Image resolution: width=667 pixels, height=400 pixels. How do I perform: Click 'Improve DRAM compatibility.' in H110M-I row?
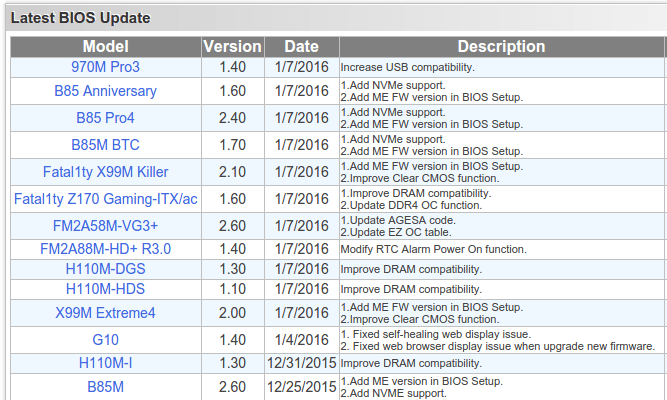click(x=411, y=363)
